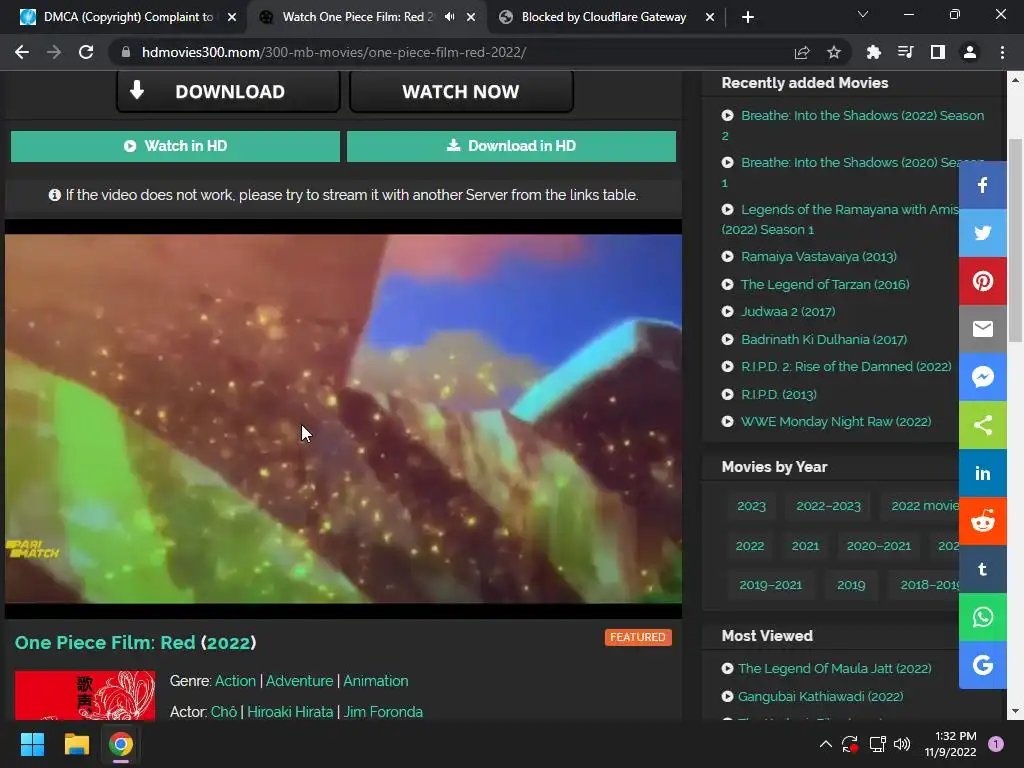This screenshot has height=768, width=1024.
Task: Select the 2022-2023 year tag
Action: click(828, 505)
